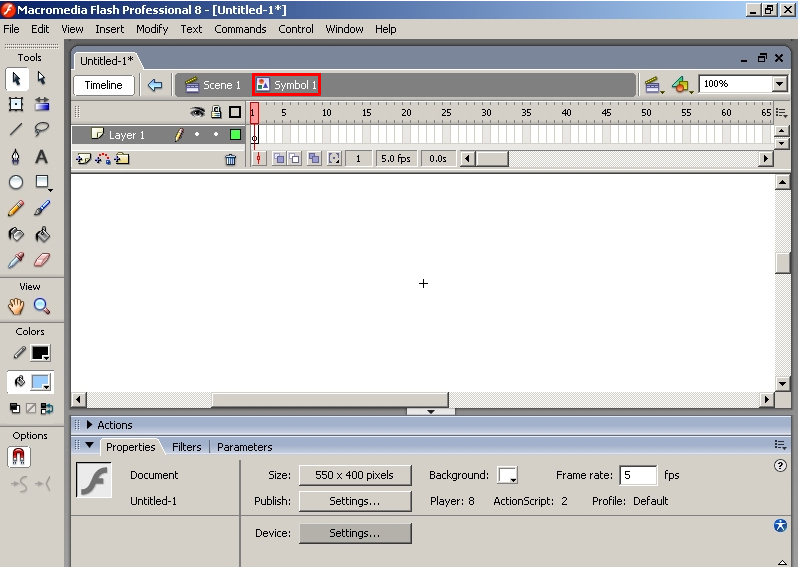Viewport: 799px width, 567px height.
Task: Open the Properties help question icon
Action: 780,465
